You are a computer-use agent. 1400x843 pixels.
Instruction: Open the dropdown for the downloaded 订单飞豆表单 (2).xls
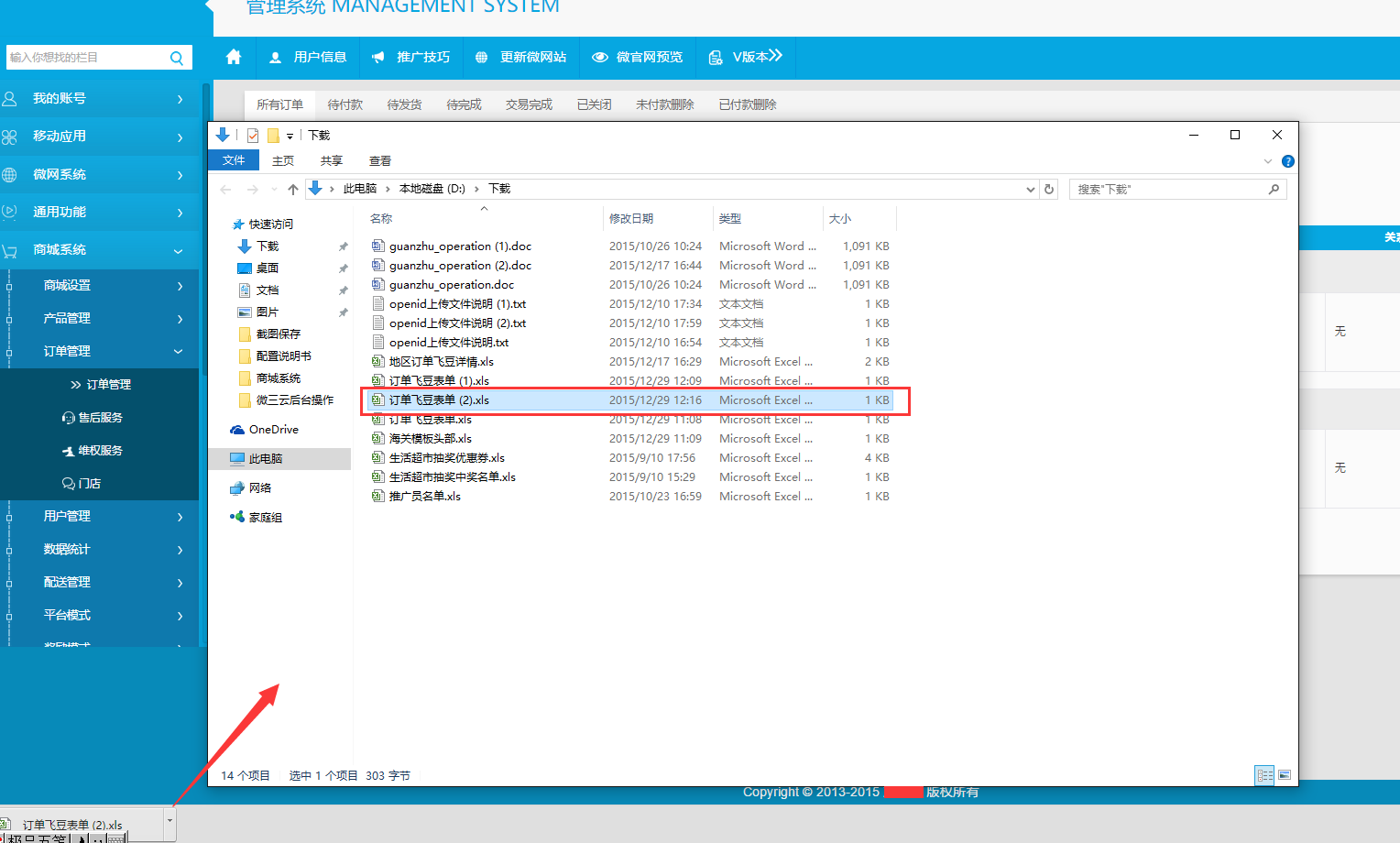(170, 822)
